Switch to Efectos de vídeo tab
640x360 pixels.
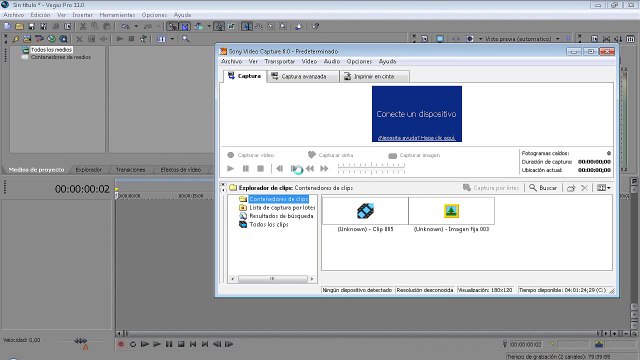[180, 169]
